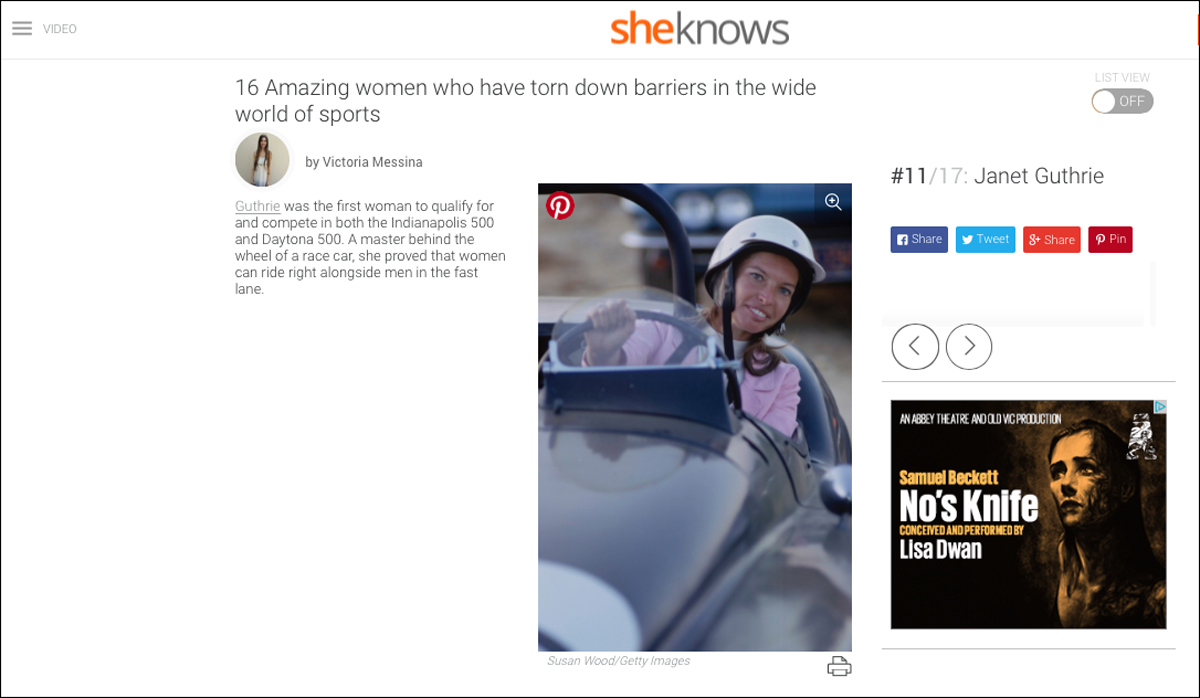Advance to the next slide arrow
The height and width of the screenshot is (698, 1200).
pyautogui.click(x=969, y=347)
